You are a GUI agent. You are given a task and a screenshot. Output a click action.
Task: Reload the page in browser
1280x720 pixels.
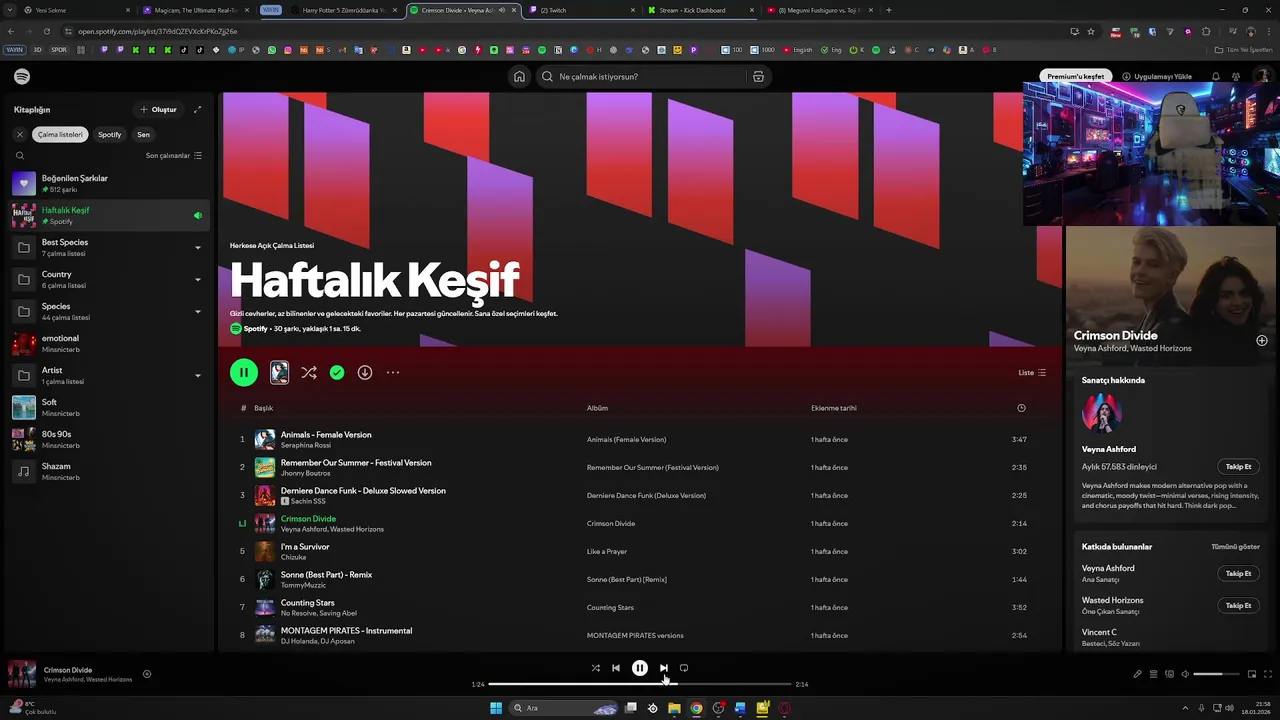pyautogui.click(x=46, y=31)
